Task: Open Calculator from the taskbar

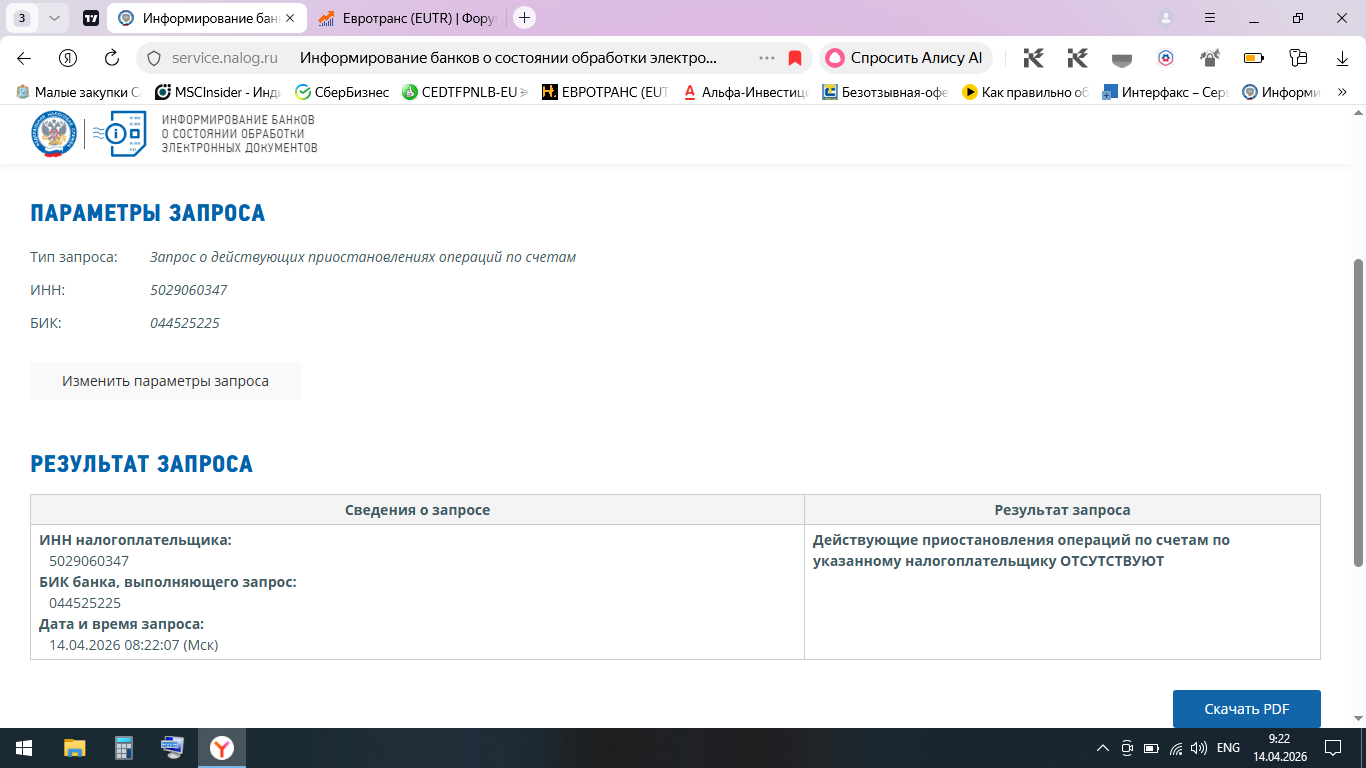Action: pos(124,748)
